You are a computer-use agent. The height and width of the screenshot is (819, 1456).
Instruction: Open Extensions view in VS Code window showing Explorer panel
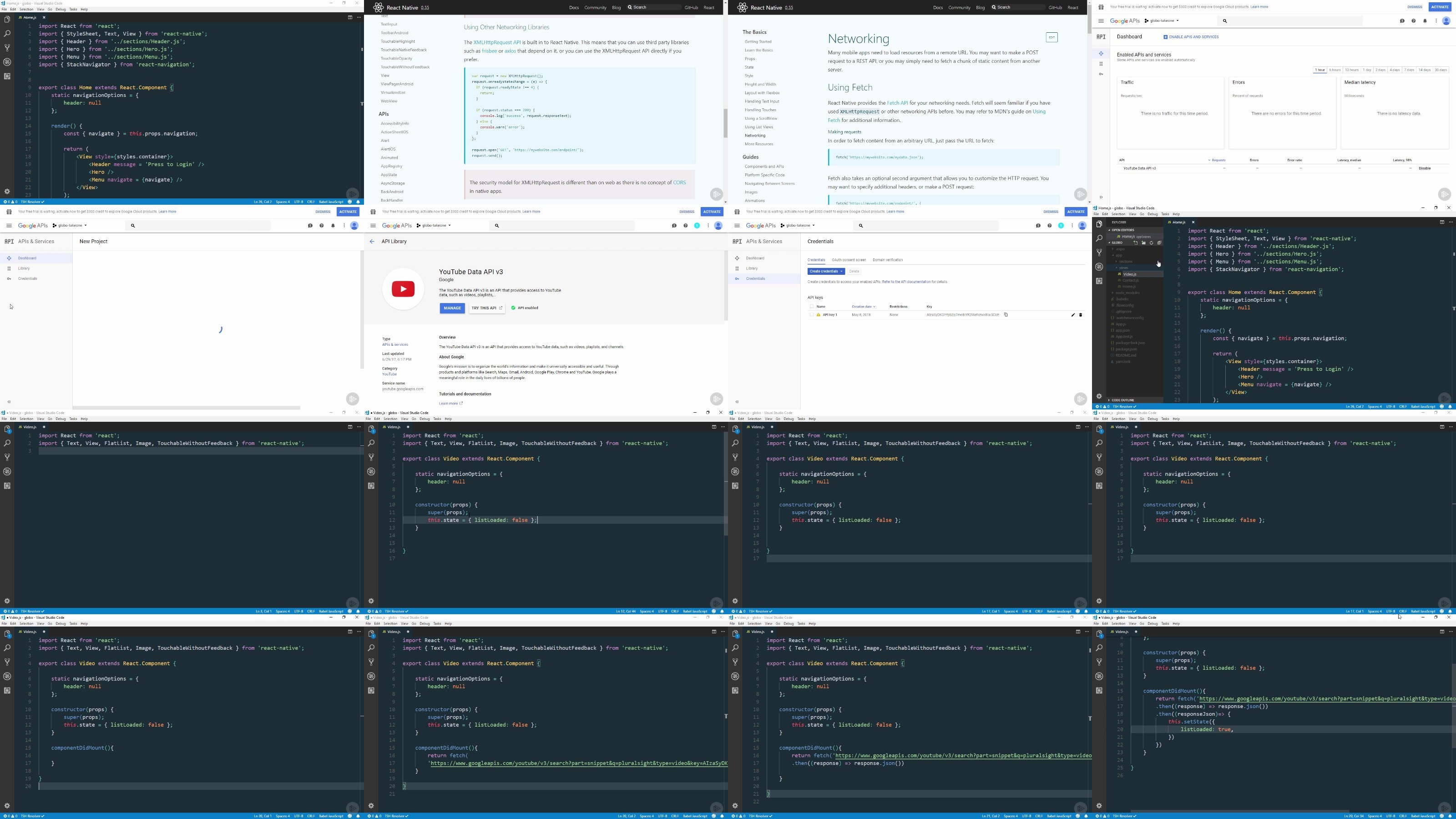tap(1099, 281)
